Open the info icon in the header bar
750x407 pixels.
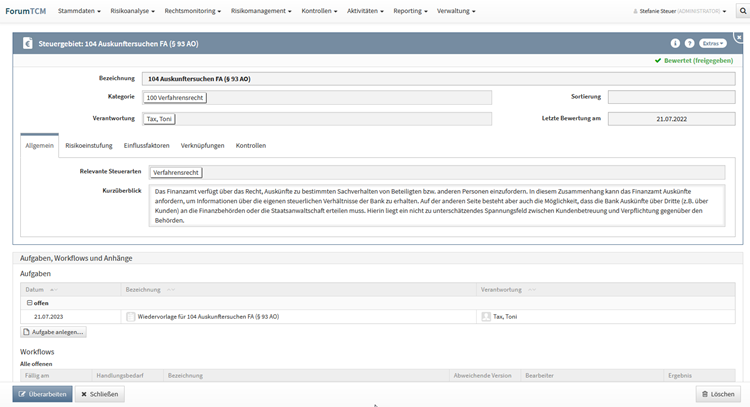click(x=675, y=44)
